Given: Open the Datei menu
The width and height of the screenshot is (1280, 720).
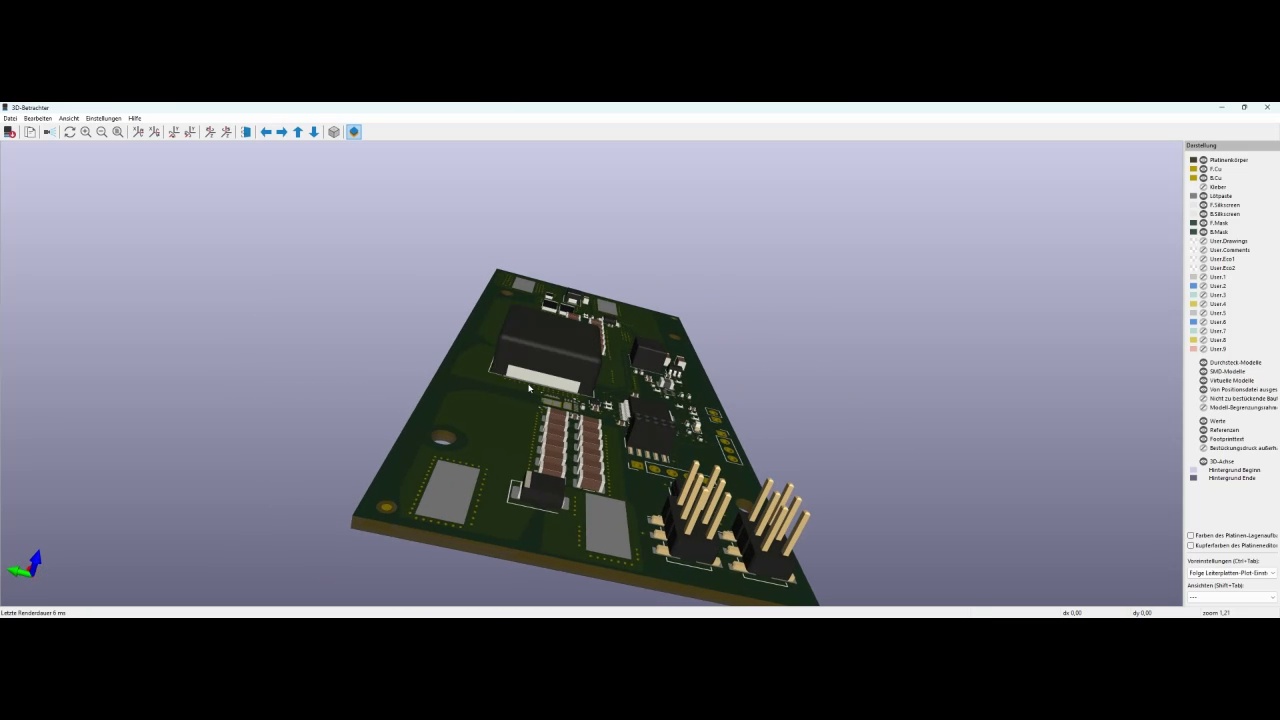Looking at the screenshot, I should coord(10,119).
